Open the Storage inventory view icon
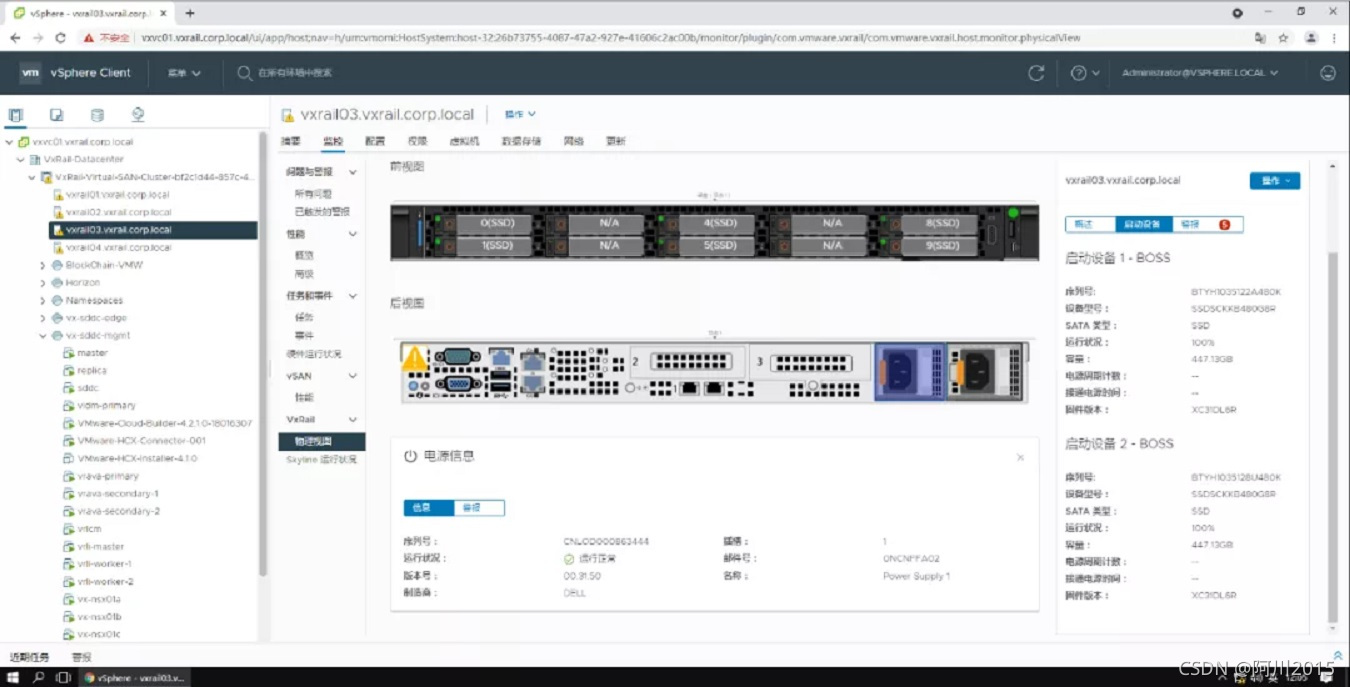The image size is (1350, 687). (x=97, y=115)
